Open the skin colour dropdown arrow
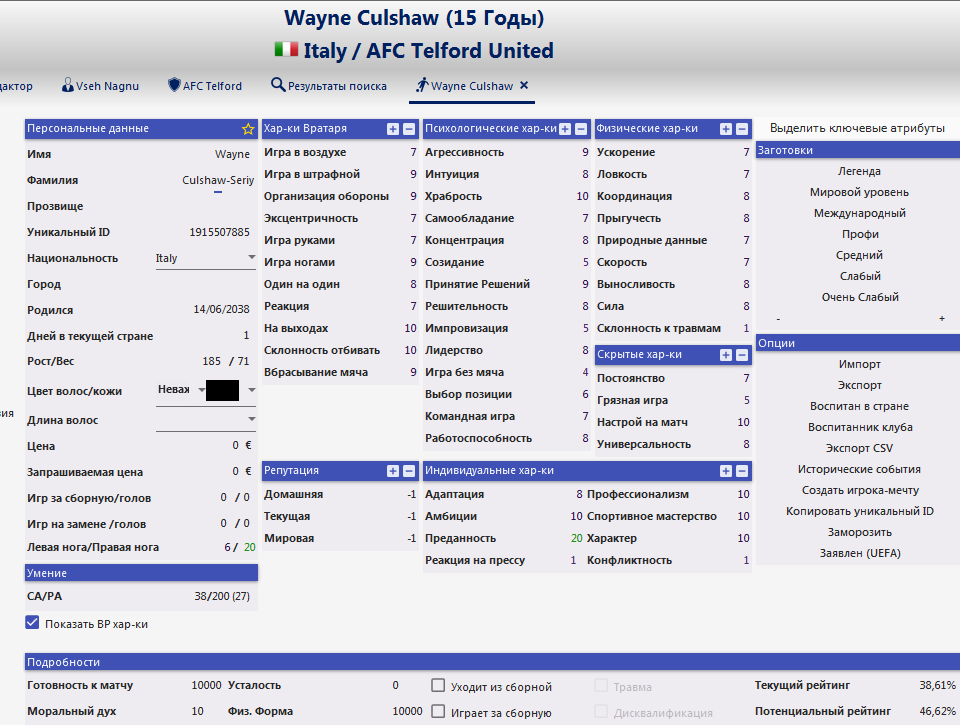 click(x=252, y=390)
